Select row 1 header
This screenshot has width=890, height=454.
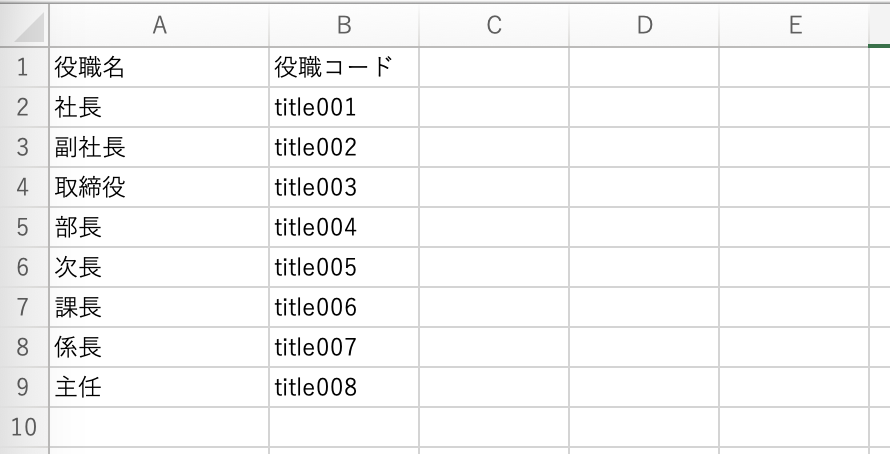point(24,68)
